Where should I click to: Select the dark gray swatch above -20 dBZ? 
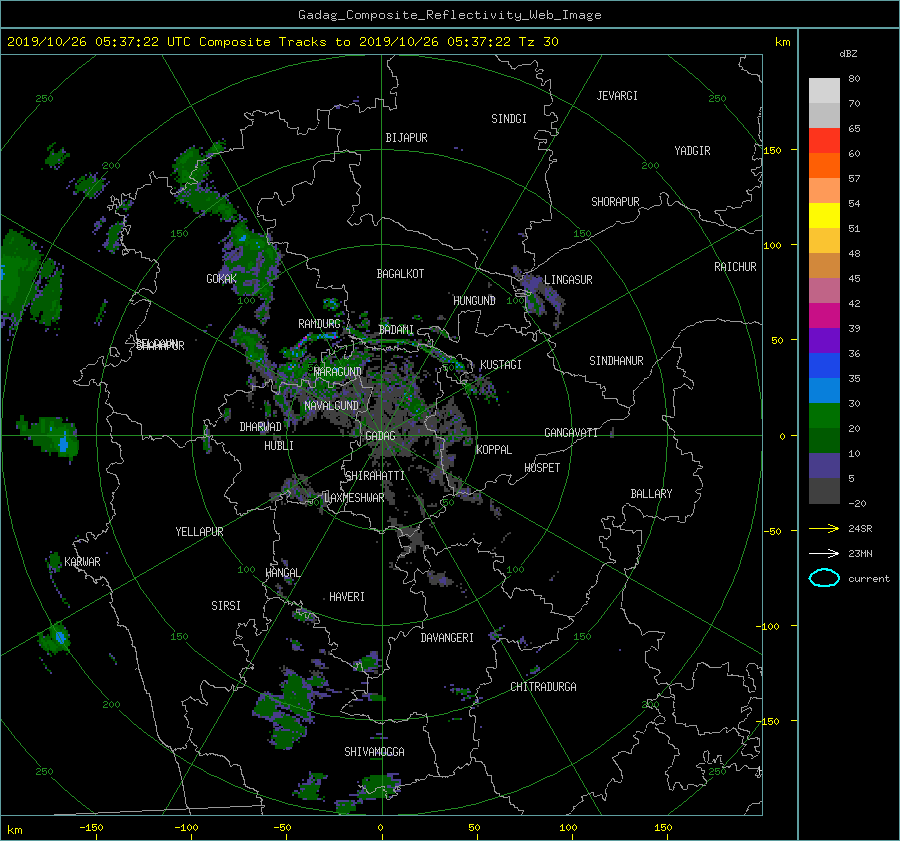pyautogui.click(x=824, y=490)
